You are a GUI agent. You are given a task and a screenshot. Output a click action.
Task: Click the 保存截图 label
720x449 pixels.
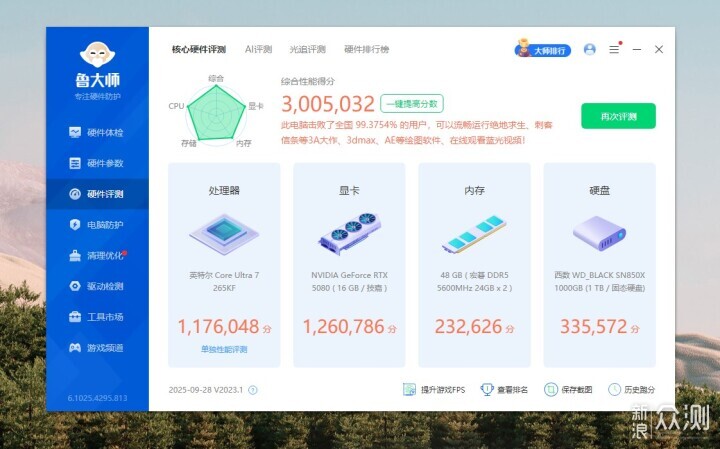click(577, 390)
